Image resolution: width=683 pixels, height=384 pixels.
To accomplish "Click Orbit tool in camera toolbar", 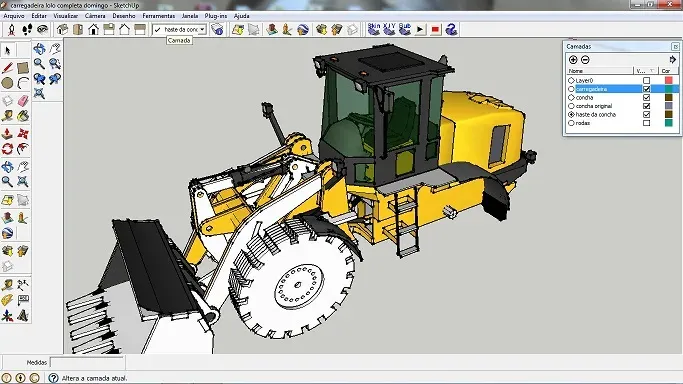I will (39, 48).
